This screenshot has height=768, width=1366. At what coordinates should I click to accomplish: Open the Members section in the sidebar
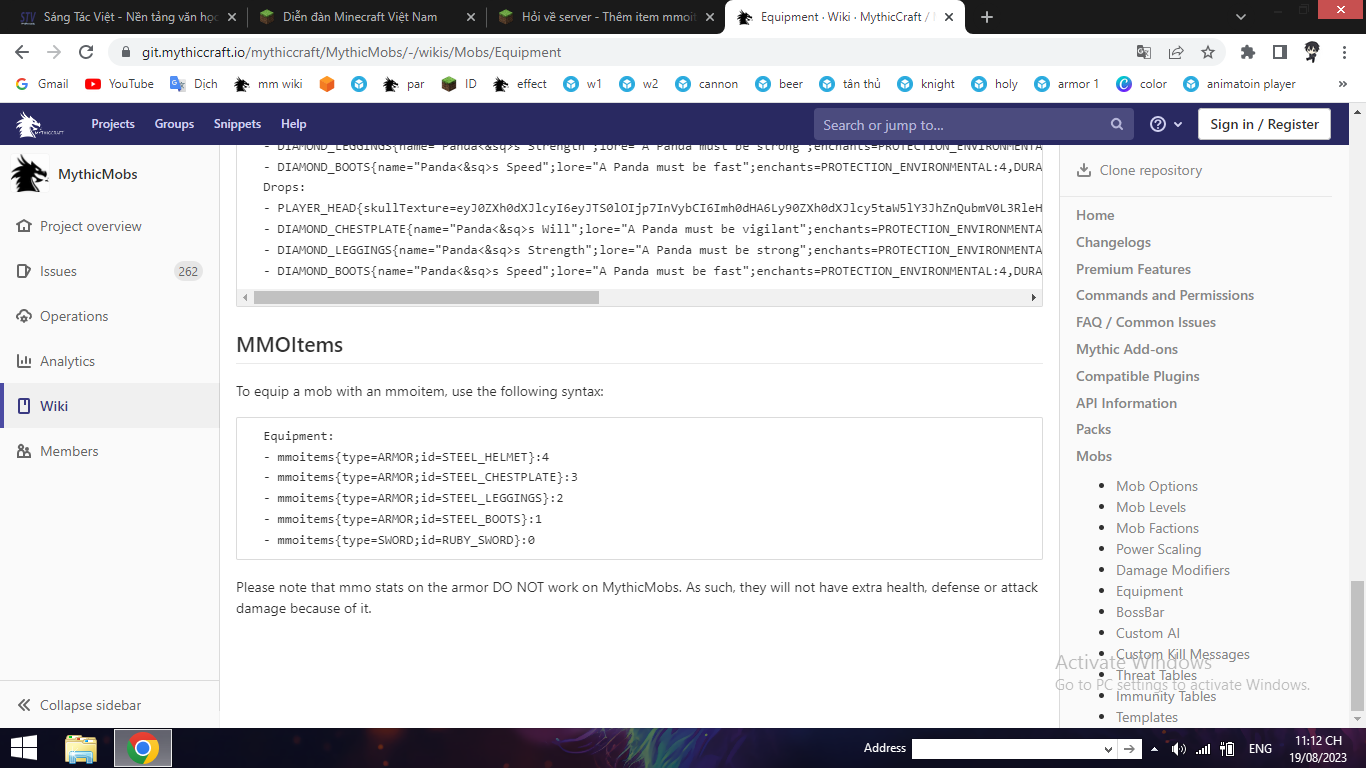click(x=69, y=451)
